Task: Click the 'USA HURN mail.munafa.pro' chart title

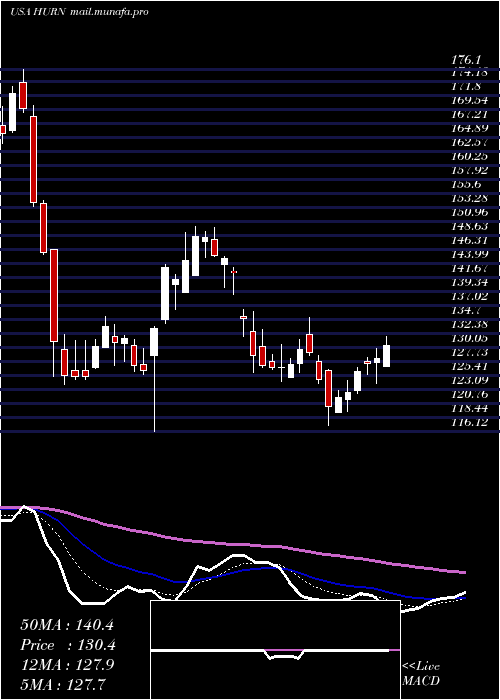Action: pyautogui.click(x=79, y=12)
